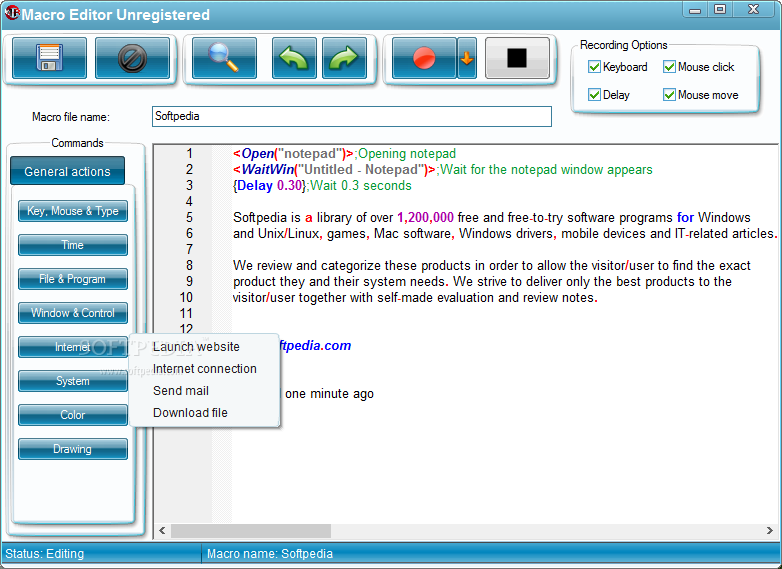The width and height of the screenshot is (782, 569).
Task: Click 'one minute ago' text in editor
Action: 329,393
